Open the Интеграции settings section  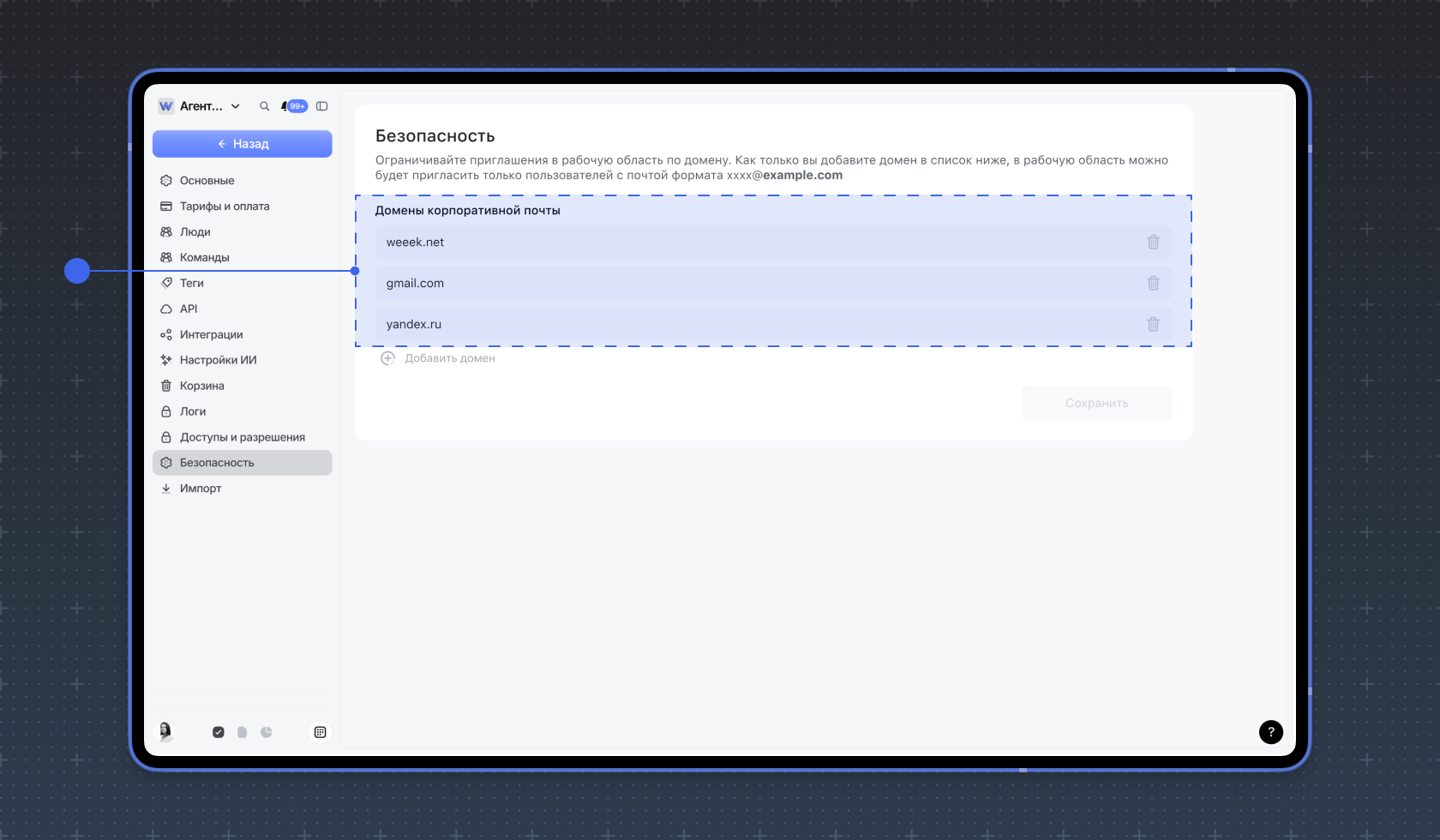coord(211,335)
